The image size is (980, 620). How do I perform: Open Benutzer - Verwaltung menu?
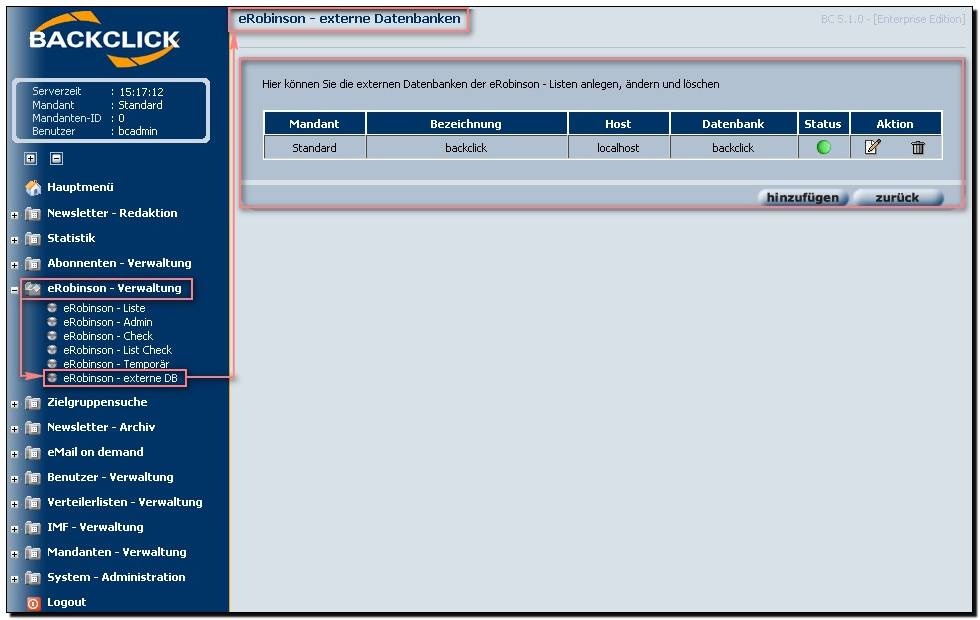(110, 477)
